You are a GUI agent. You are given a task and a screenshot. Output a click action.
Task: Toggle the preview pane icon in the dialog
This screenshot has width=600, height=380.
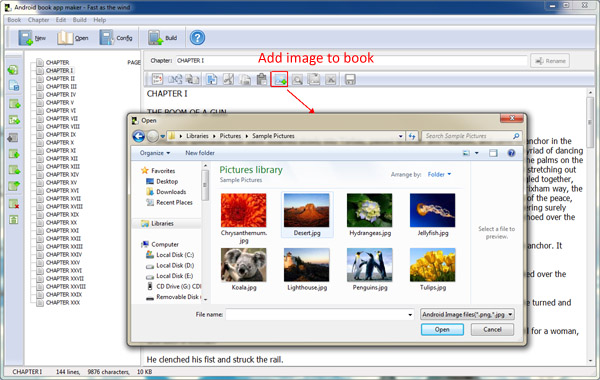pyautogui.click(x=493, y=153)
